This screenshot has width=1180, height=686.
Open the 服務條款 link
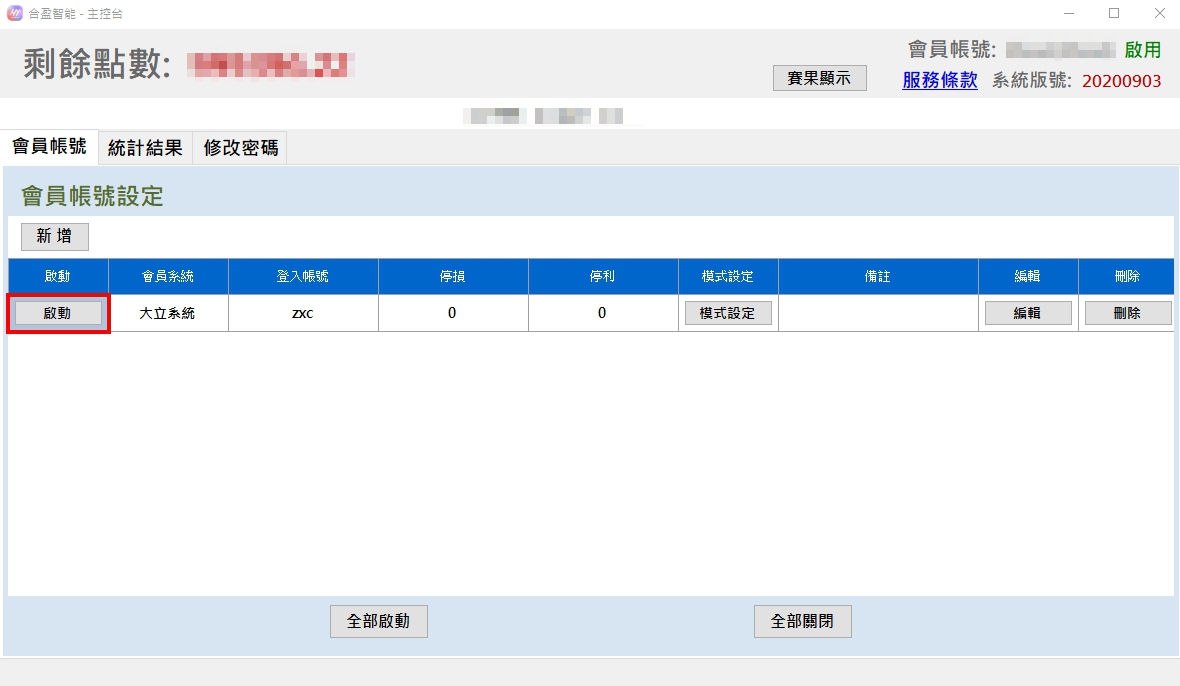939,81
